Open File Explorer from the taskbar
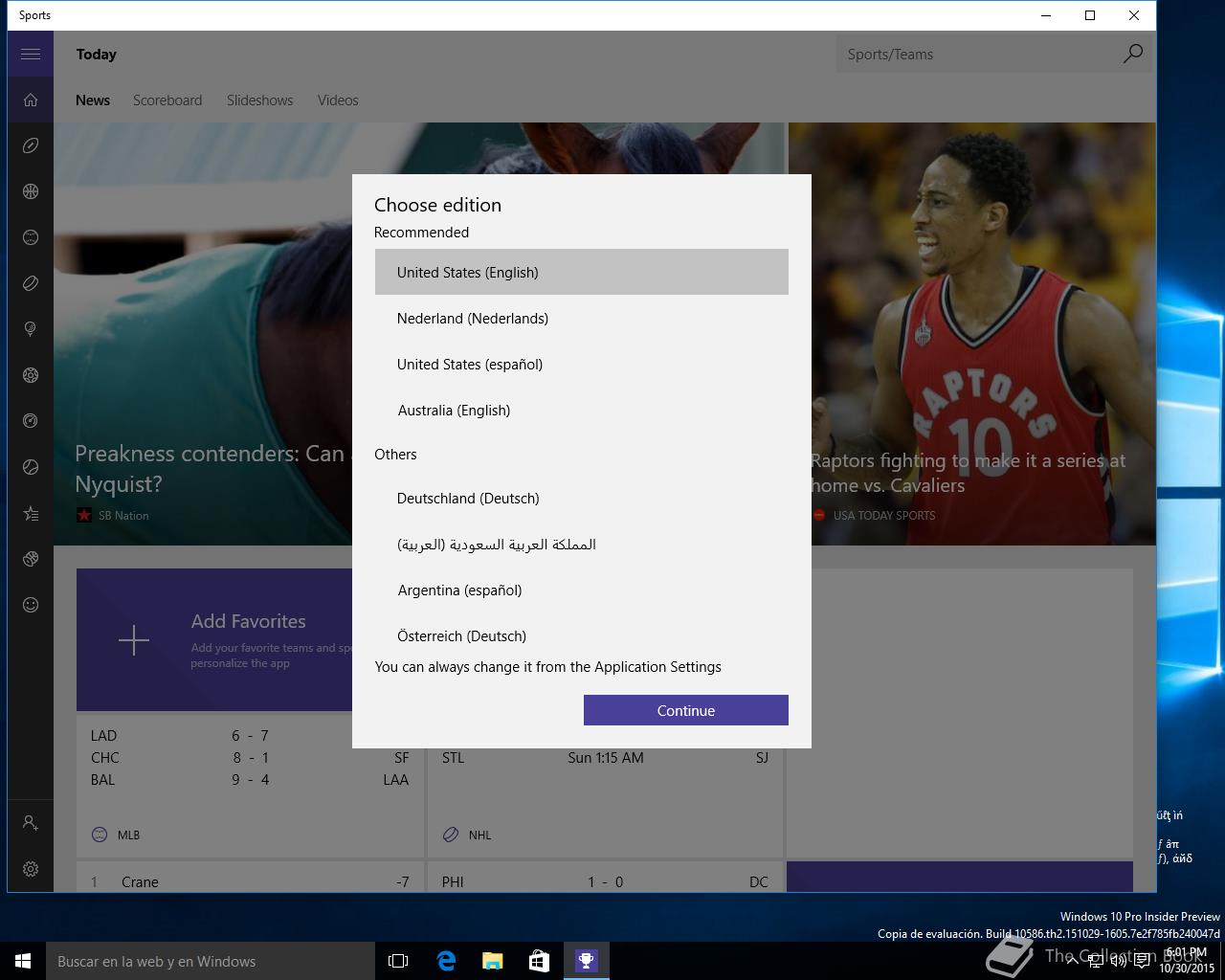Viewport: 1225px width, 980px height. pos(492,961)
